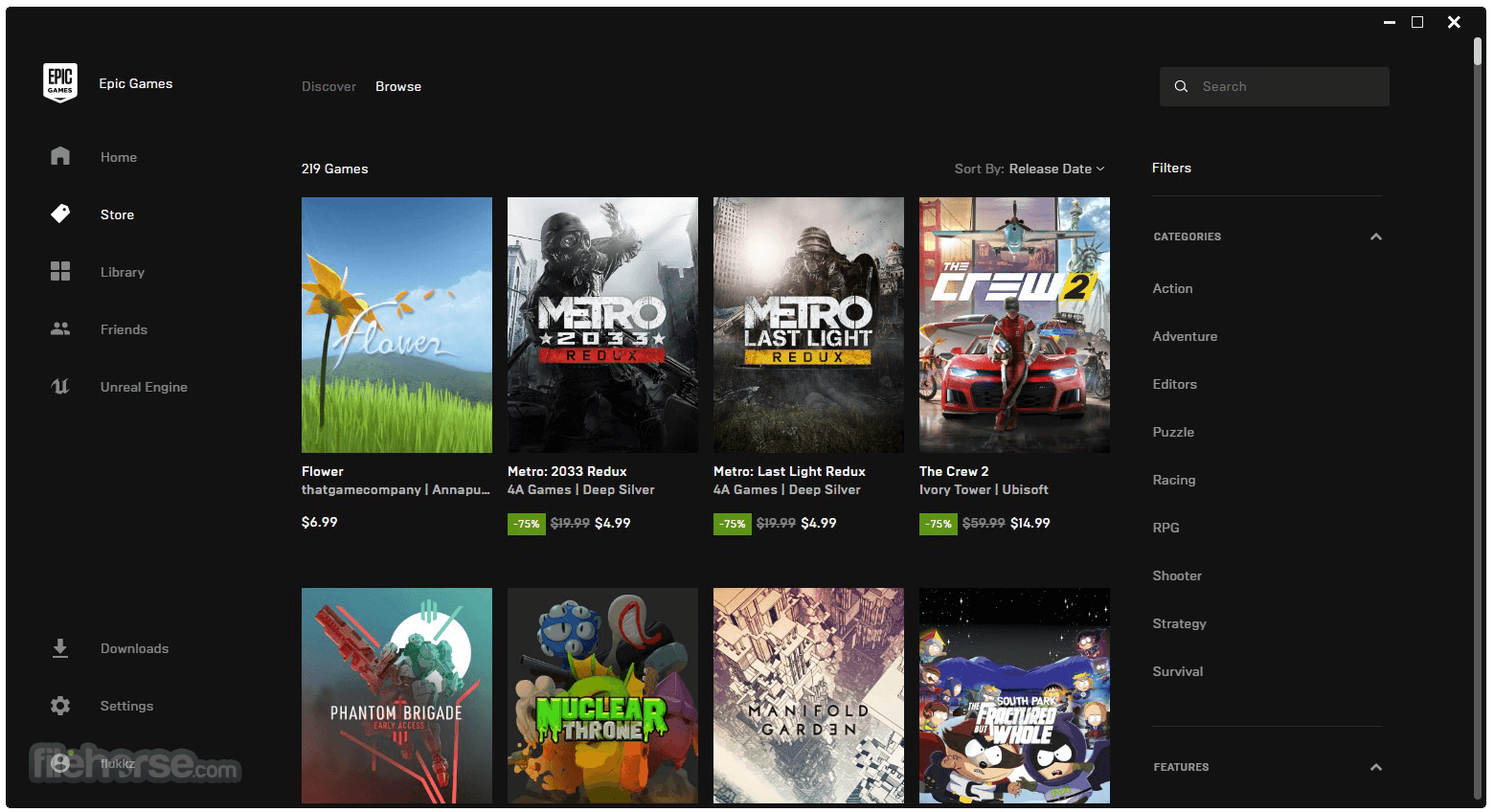Open the Downloads label in sidebar
This screenshot has width=1494, height=812.
pyautogui.click(x=134, y=648)
